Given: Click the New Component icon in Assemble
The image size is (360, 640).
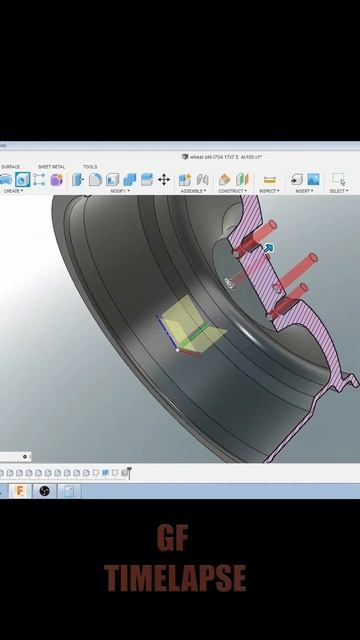Looking at the screenshot, I should [x=185, y=180].
